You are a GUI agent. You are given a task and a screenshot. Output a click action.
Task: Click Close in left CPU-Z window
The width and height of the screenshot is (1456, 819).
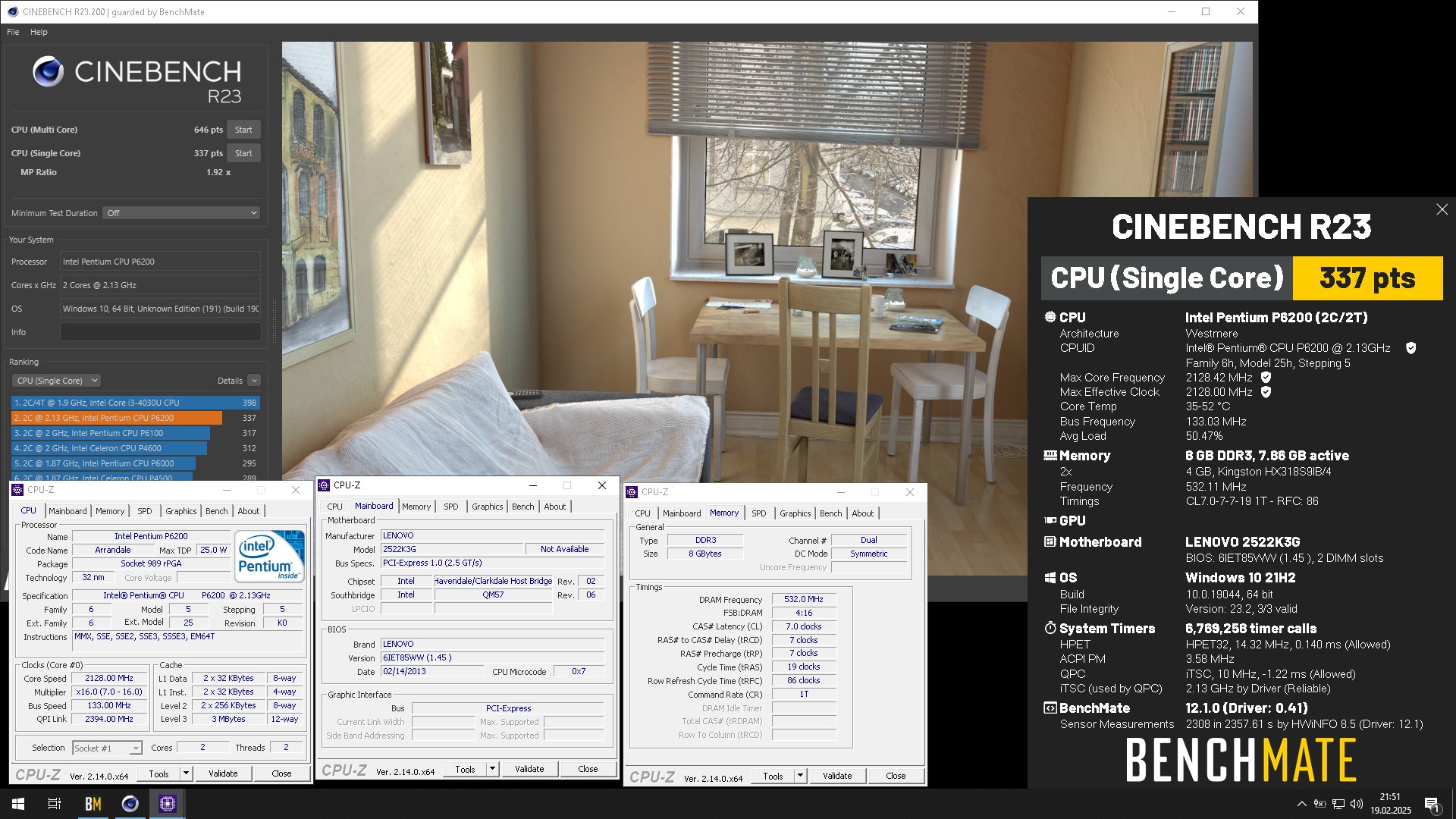pyautogui.click(x=281, y=773)
